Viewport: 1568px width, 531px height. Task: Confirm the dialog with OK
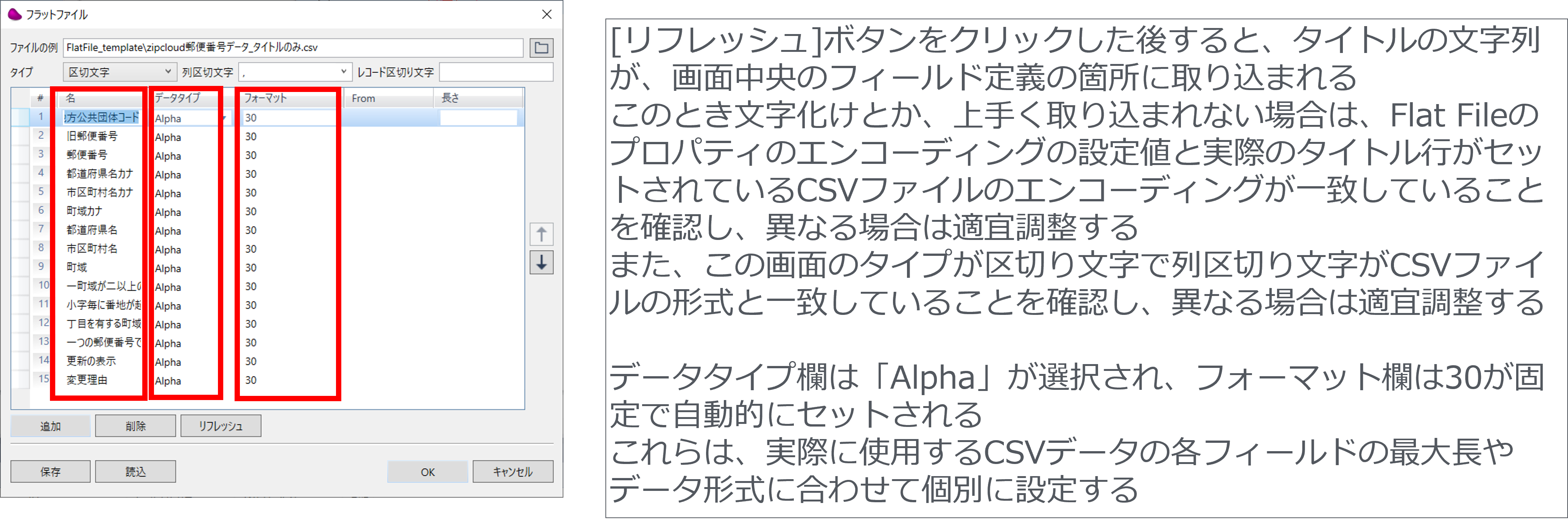427,471
